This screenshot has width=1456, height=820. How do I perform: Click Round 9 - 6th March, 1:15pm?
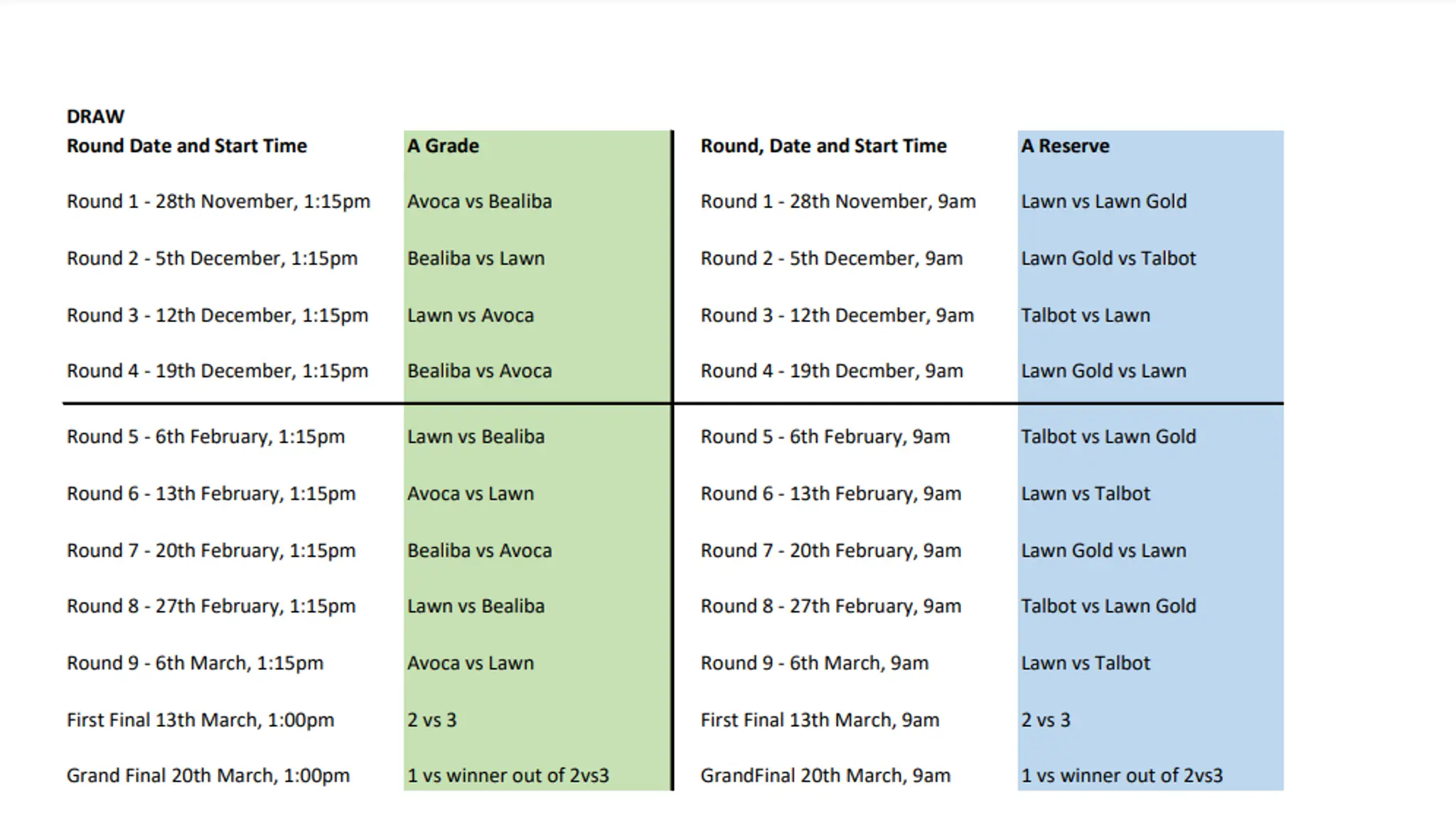[195, 663]
